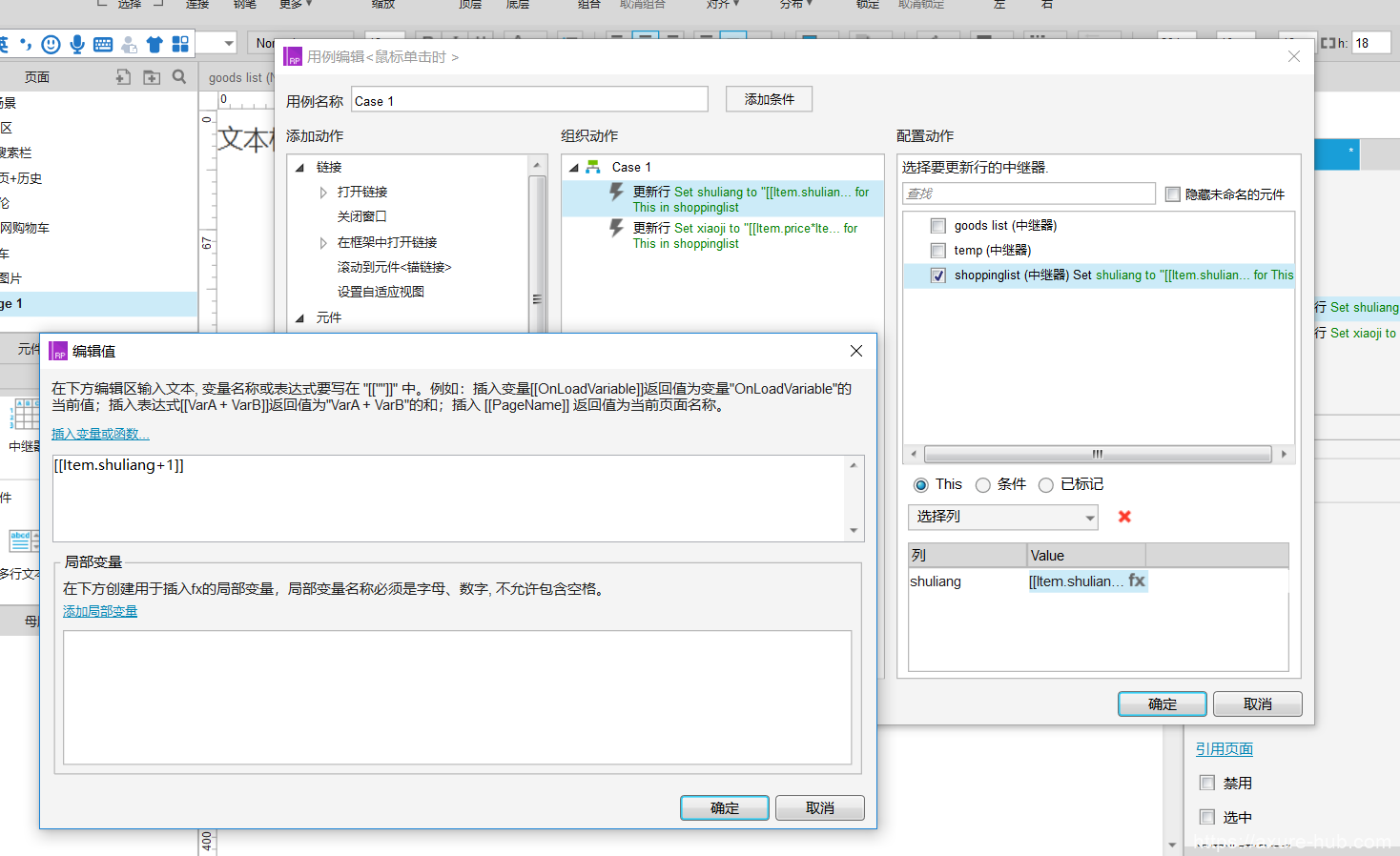Select the goods list page tab
The image size is (1400, 856).
point(240,77)
